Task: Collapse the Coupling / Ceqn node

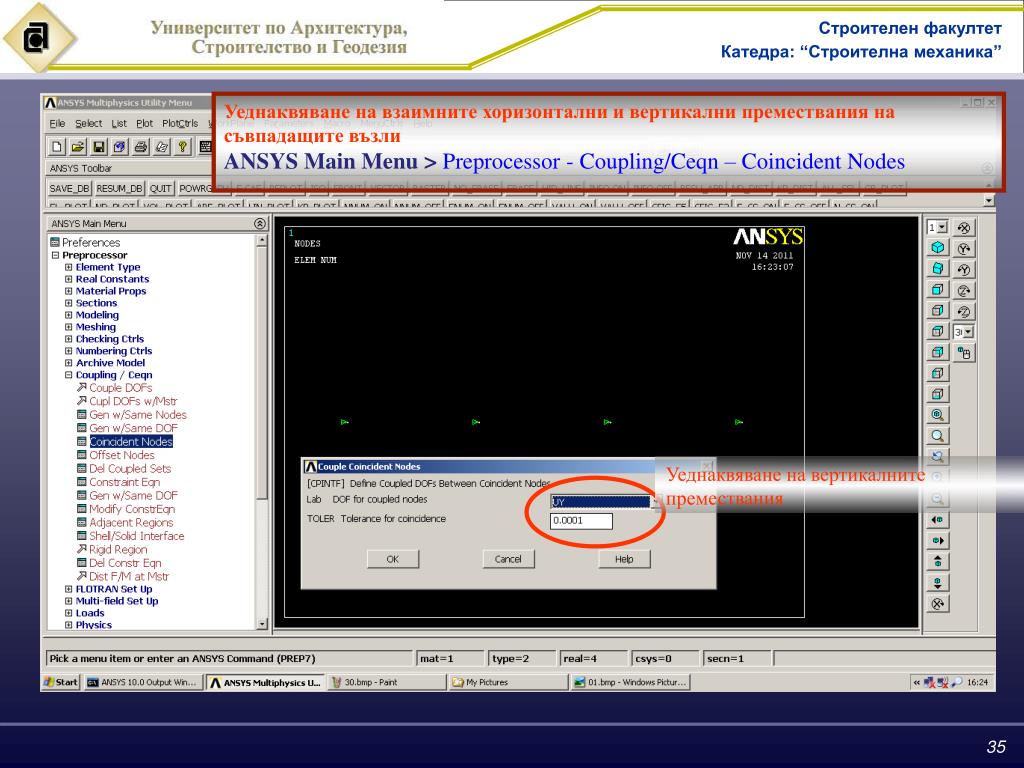Action: tap(69, 375)
